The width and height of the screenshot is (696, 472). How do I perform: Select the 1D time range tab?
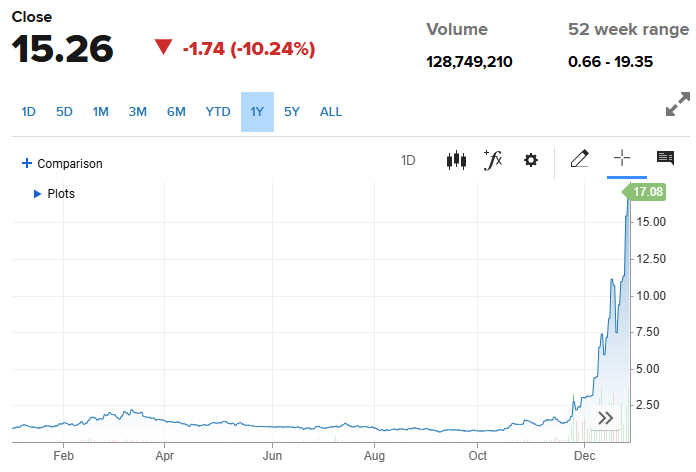[28, 112]
